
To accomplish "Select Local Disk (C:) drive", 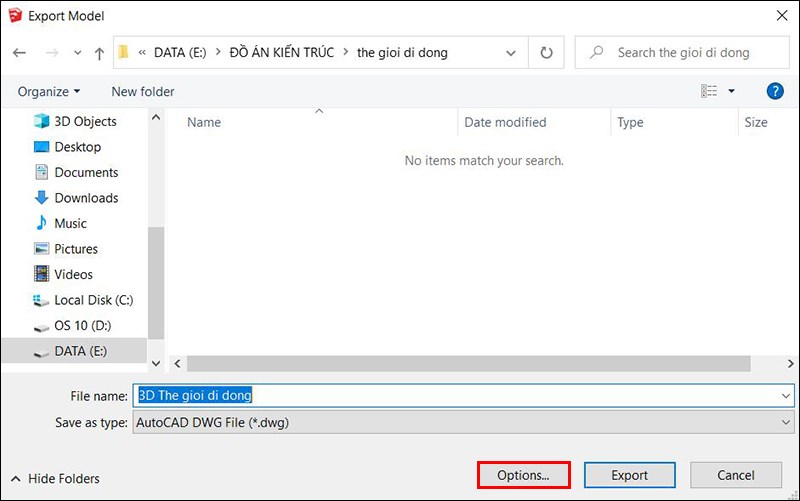I will point(93,300).
